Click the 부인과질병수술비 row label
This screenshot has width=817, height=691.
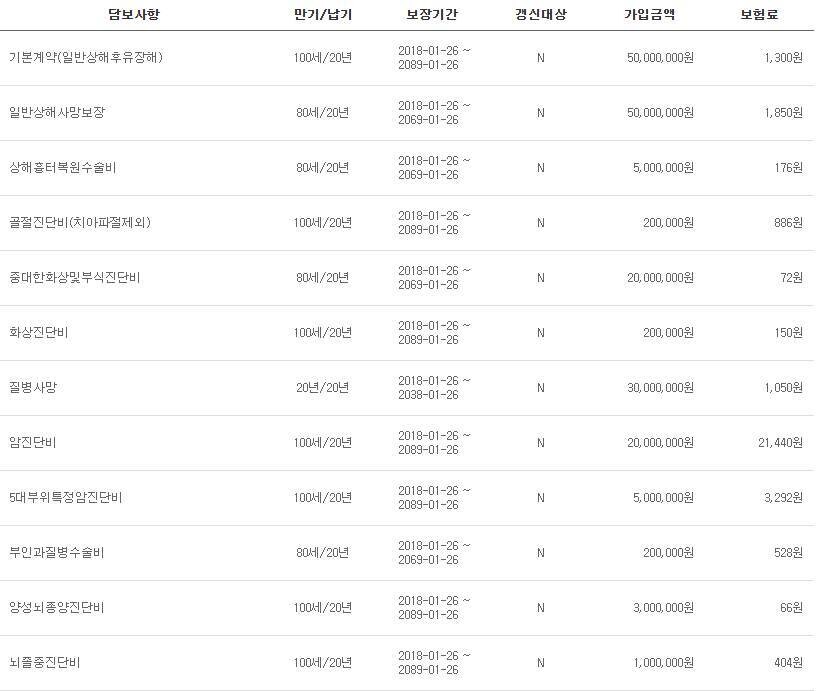pyautogui.click(x=57, y=553)
